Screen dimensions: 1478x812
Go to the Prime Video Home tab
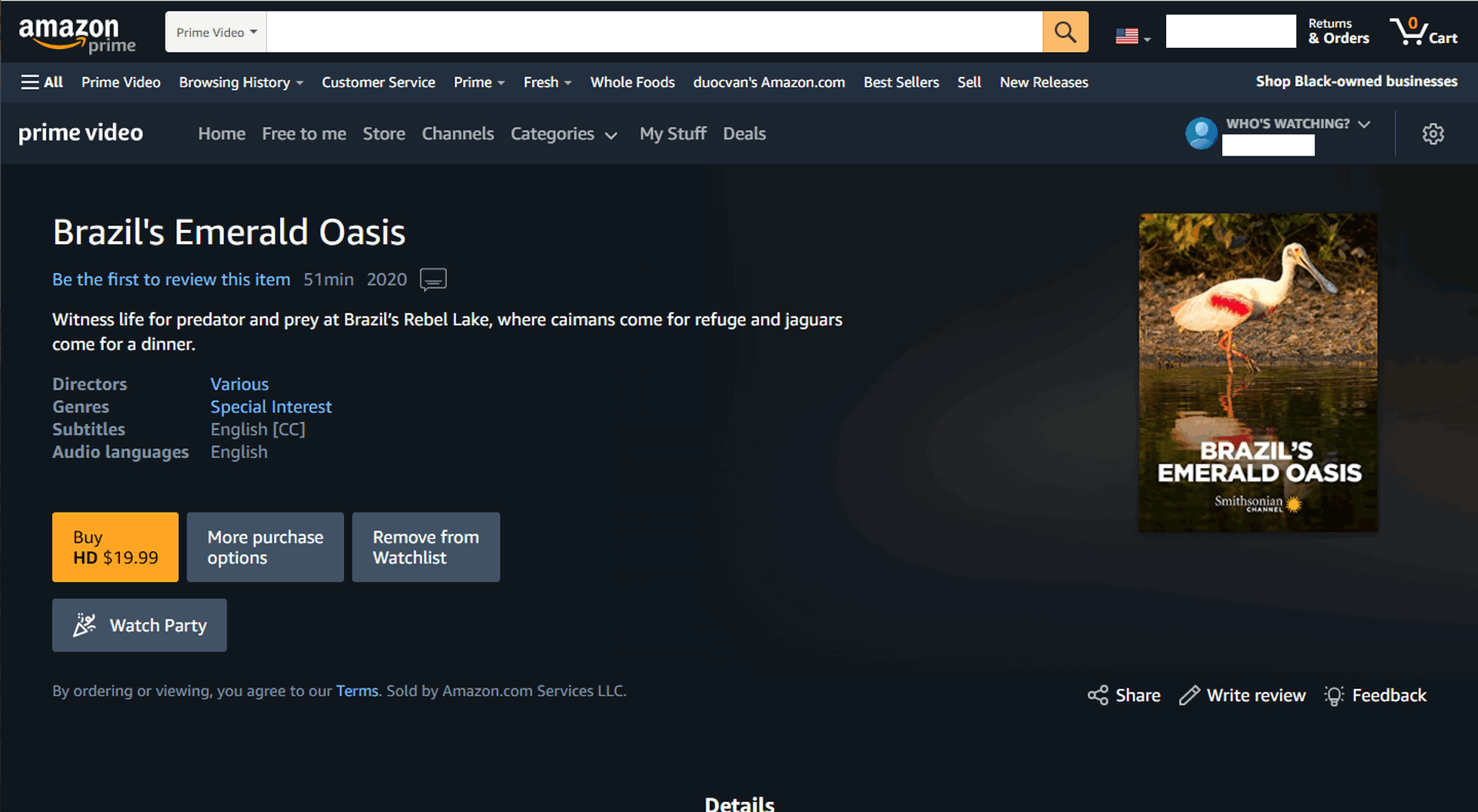(222, 134)
